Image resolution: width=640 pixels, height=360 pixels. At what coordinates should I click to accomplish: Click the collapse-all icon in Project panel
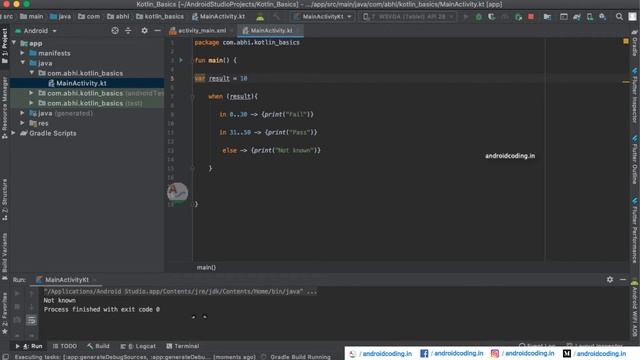click(x=128, y=31)
